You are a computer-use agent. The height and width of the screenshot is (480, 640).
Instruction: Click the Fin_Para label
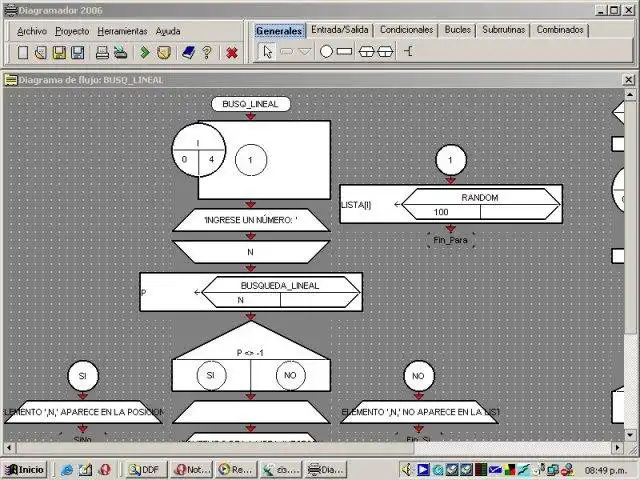[x=450, y=240]
